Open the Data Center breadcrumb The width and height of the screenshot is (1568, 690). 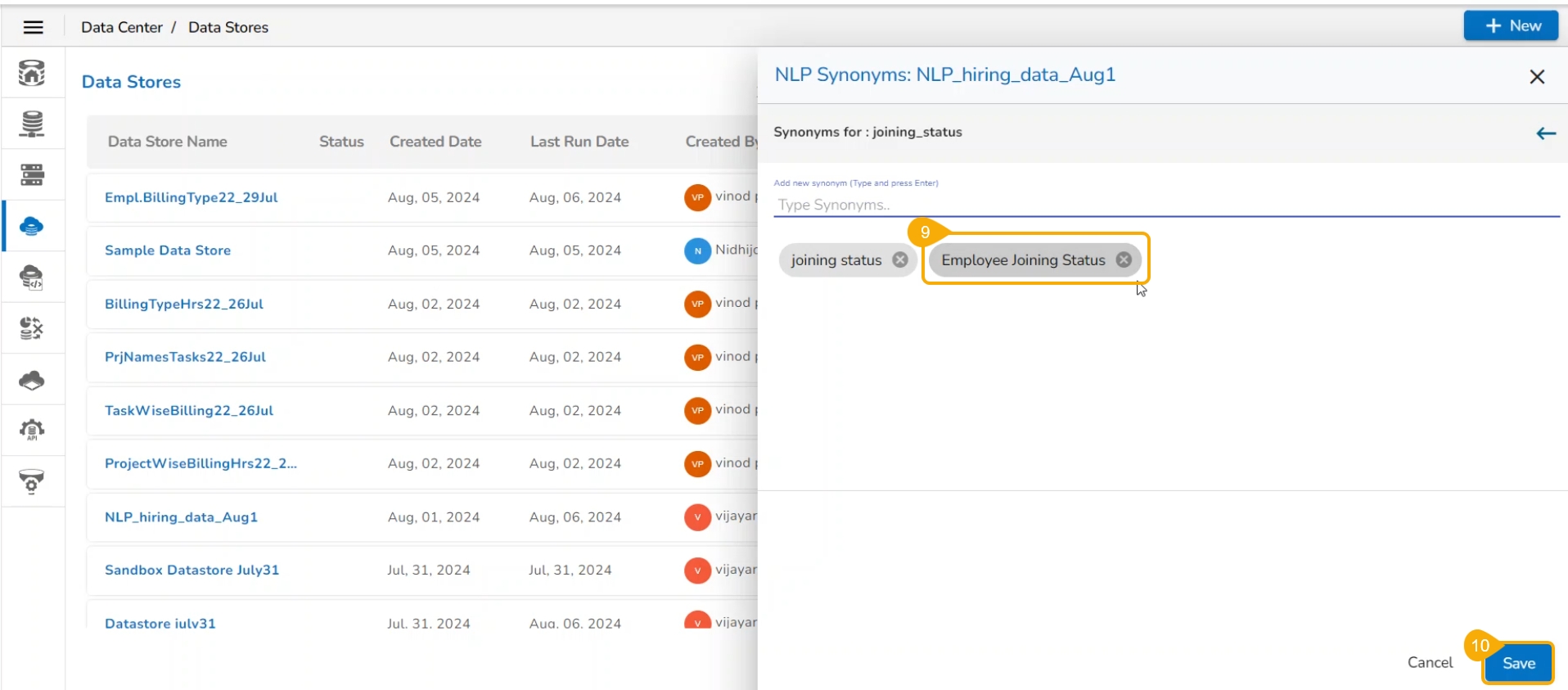[x=122, y=27]
